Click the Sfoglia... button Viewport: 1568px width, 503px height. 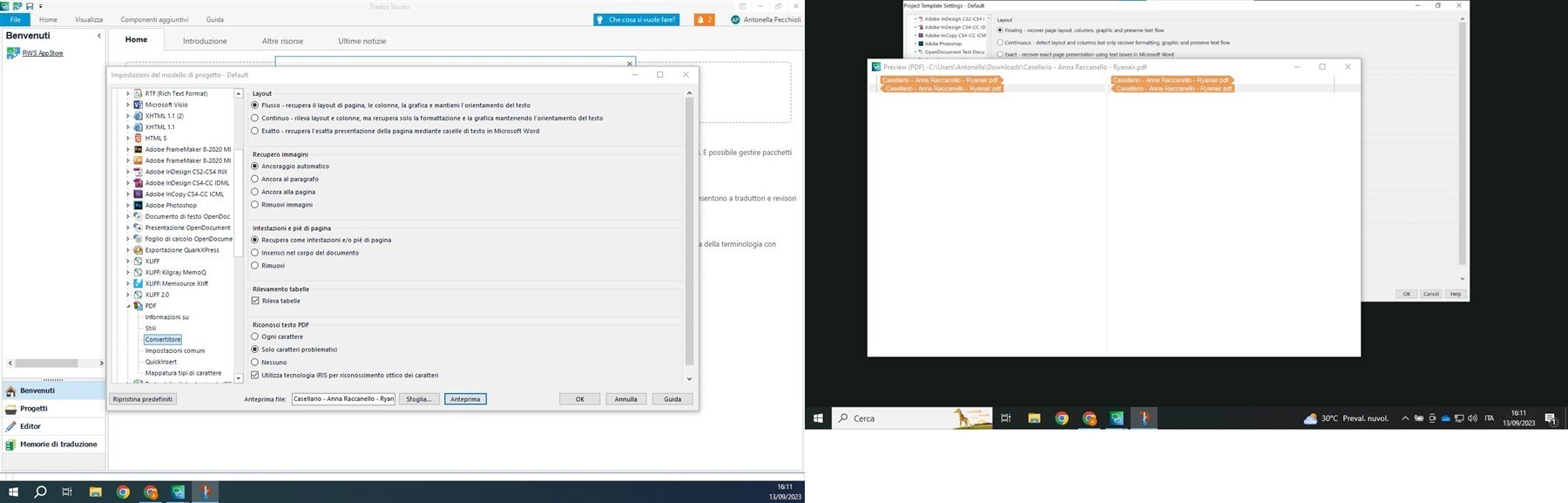coord(419,399)
